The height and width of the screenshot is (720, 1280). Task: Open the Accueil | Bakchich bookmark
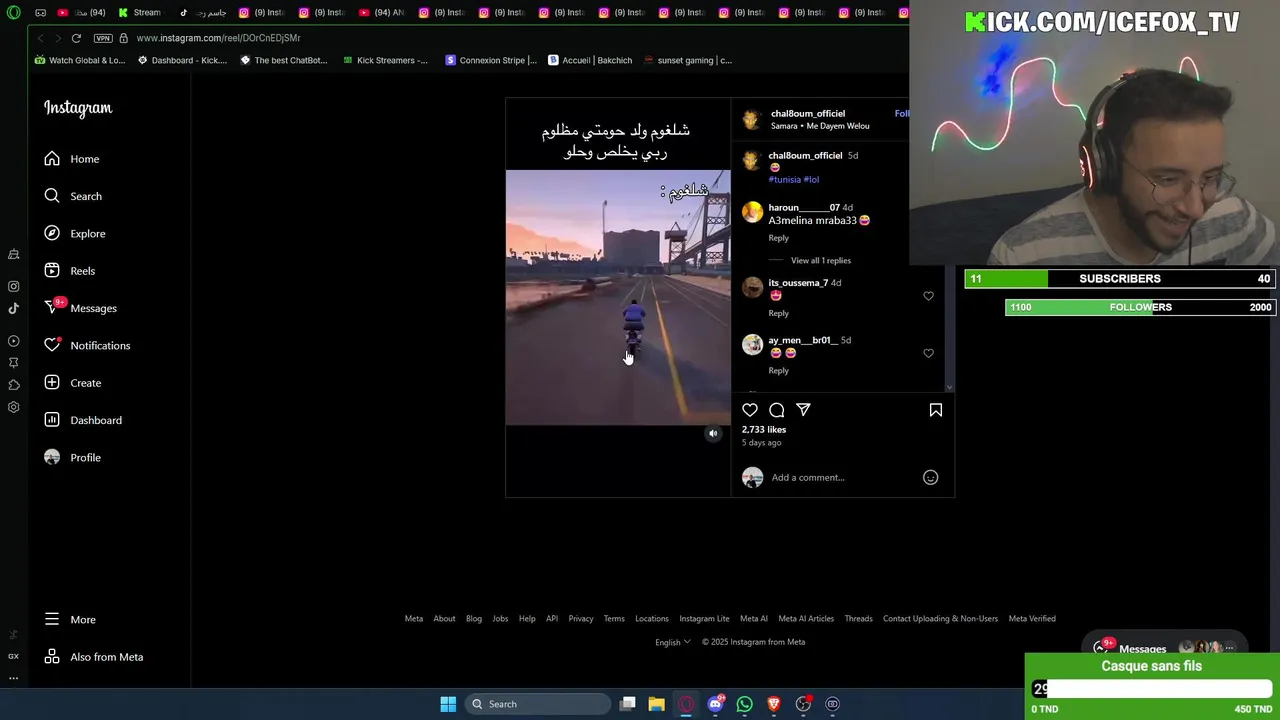click(590, 60)
